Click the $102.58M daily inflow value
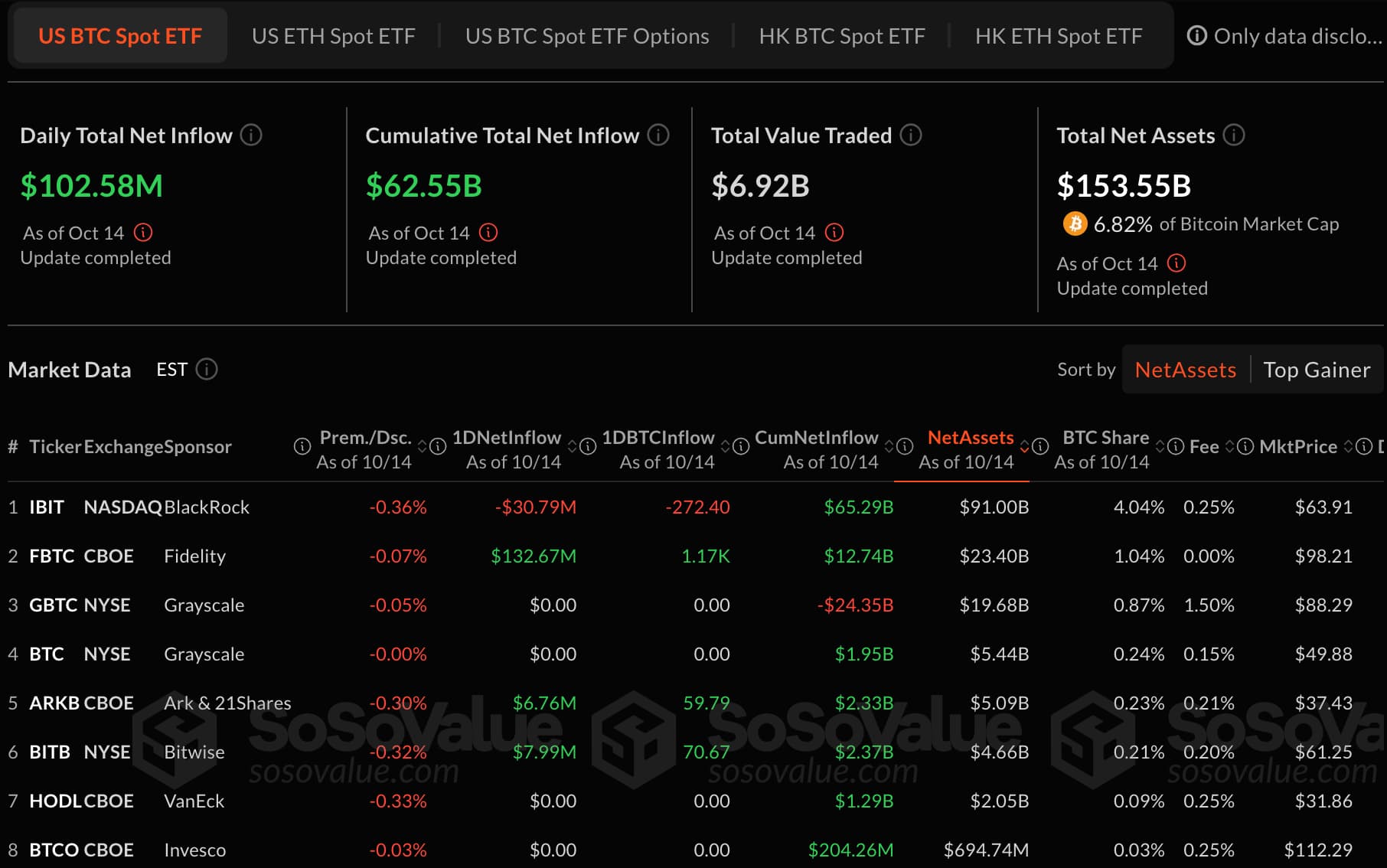This screenshot has width=1387, height=868. pos(92,186)
